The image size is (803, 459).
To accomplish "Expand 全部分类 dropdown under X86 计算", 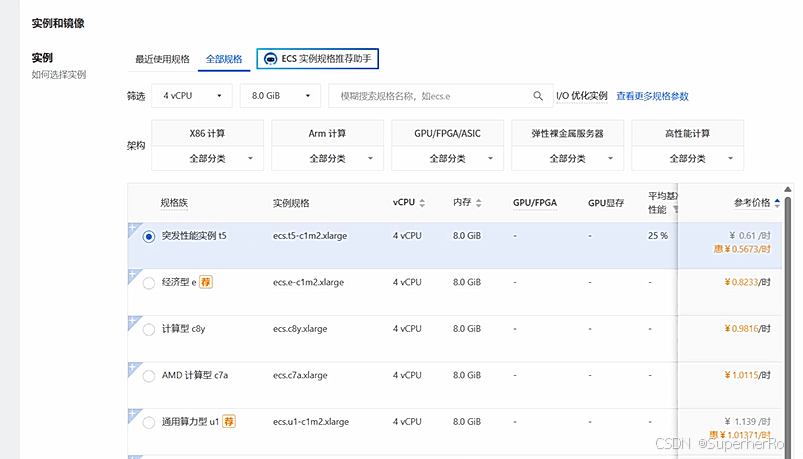I will [x=207, y=159].
